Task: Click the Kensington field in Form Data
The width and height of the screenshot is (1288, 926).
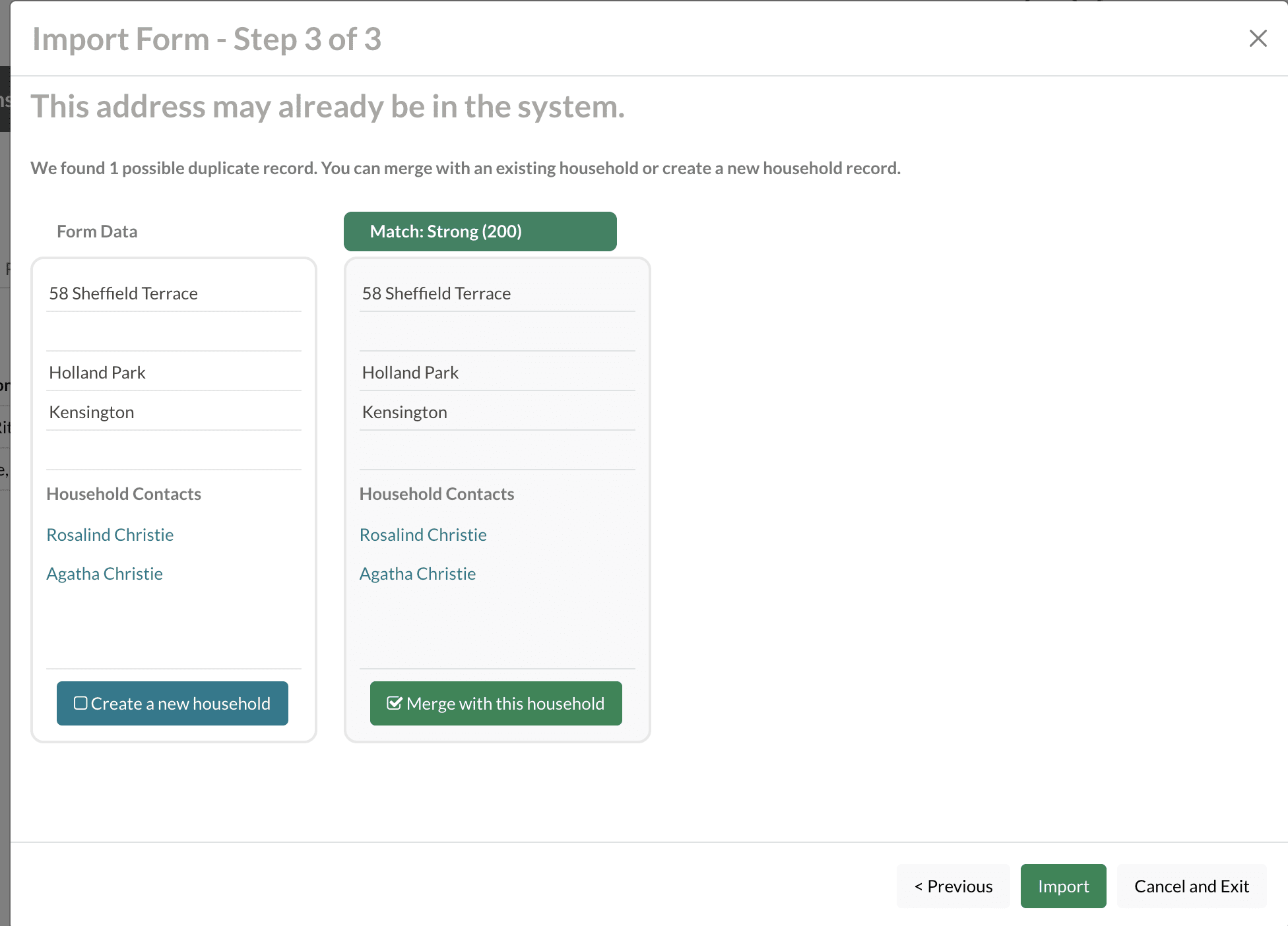Action: (x=92, y=412)
